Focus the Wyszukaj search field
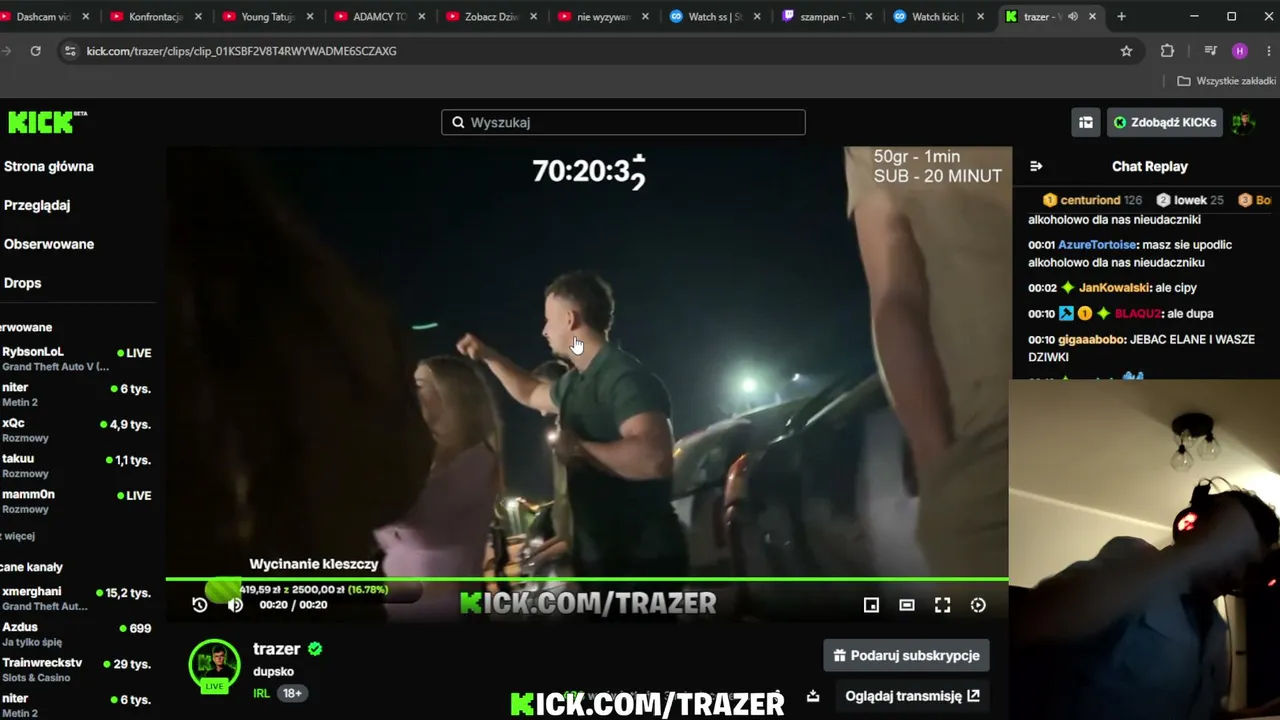 click(623, 122)
